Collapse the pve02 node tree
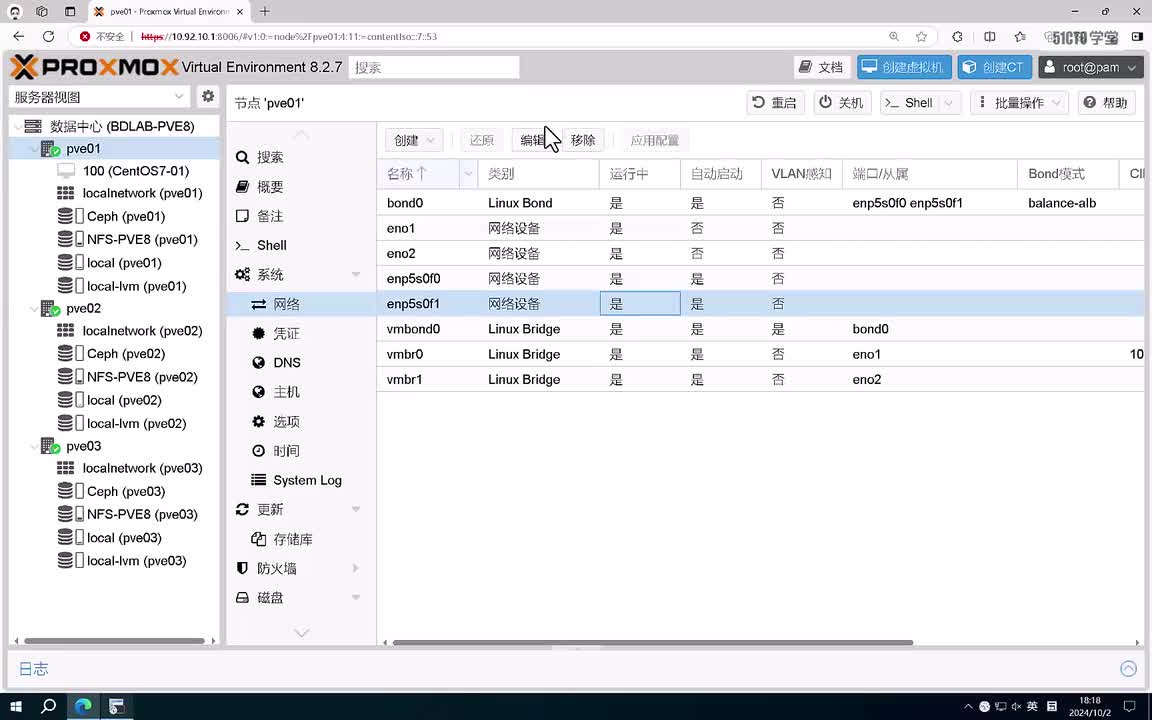Image resolution: width=1152 pixels, height=720 pixels. tap(33, 309)
